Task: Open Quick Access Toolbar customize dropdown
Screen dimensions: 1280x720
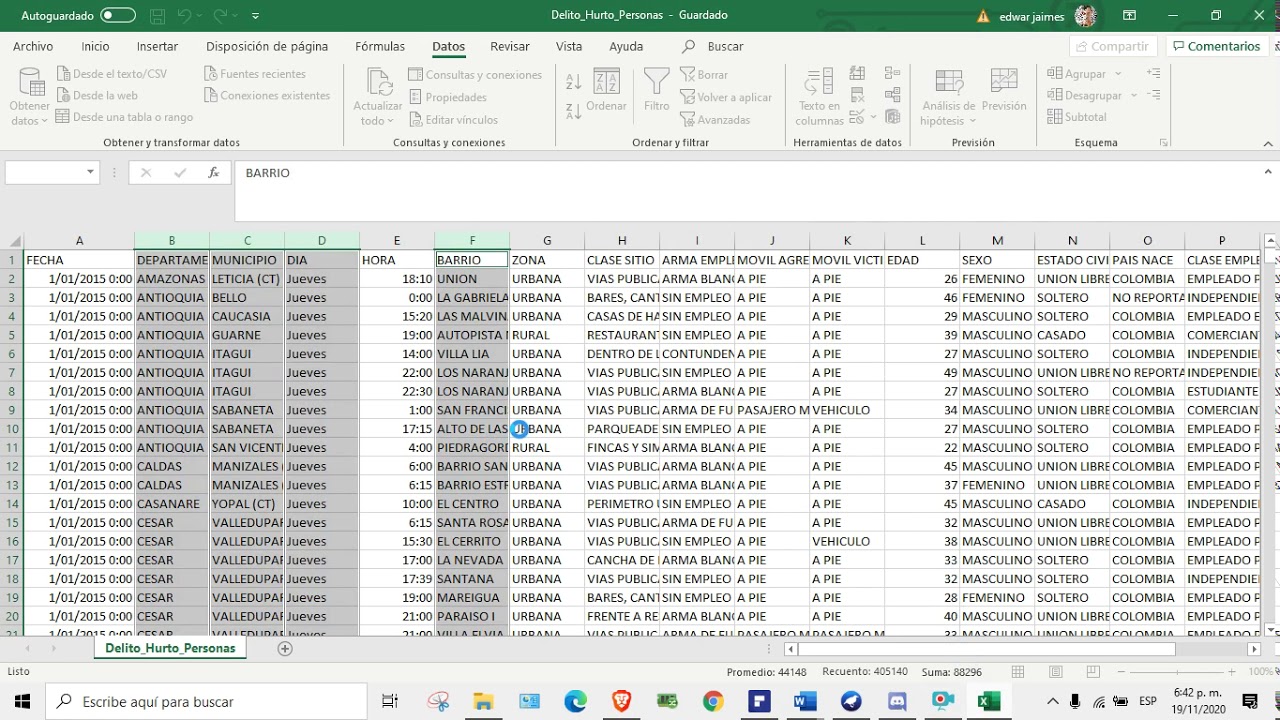Action: pos(255,16)
